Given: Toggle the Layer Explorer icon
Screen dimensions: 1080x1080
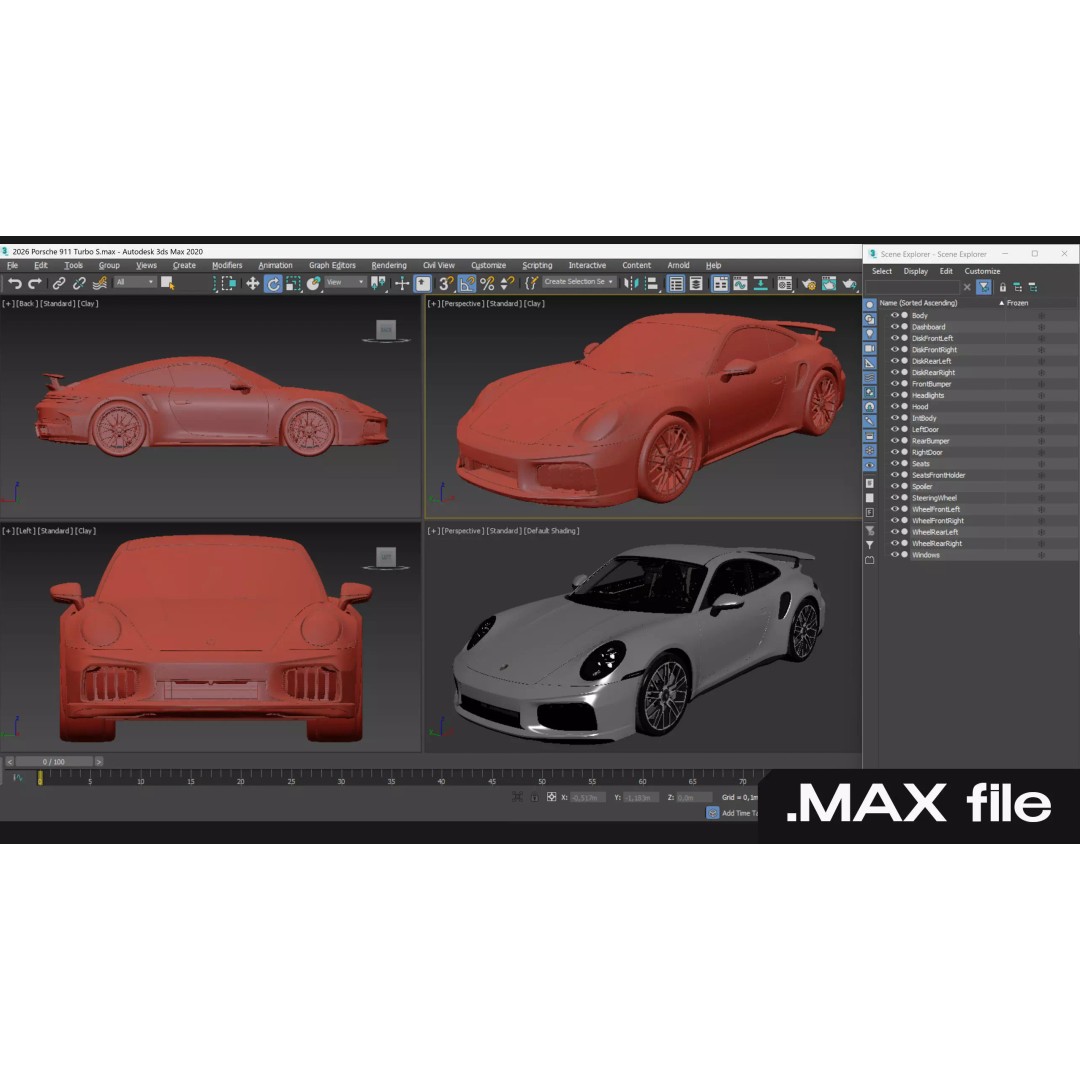Looking at the screenshot, I should [x=696, y=283].
